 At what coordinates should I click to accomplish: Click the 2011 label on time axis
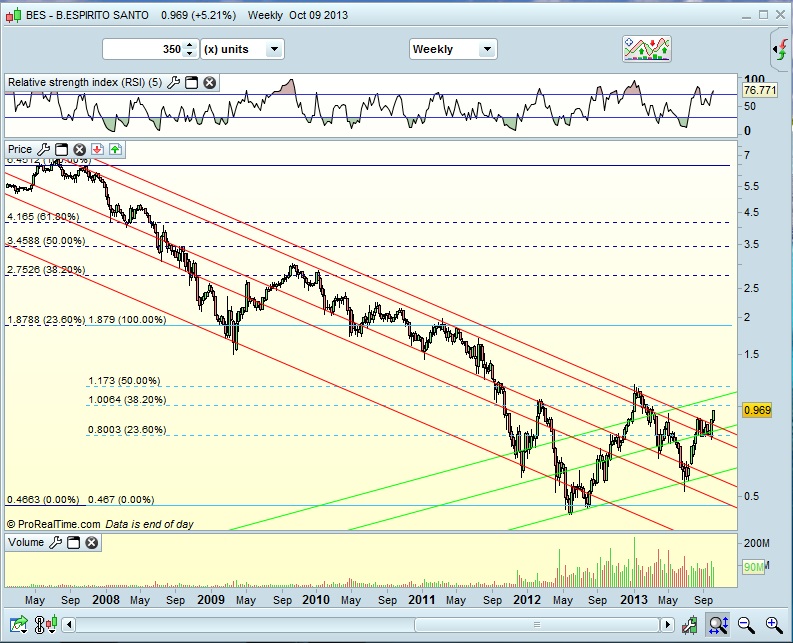422,600
